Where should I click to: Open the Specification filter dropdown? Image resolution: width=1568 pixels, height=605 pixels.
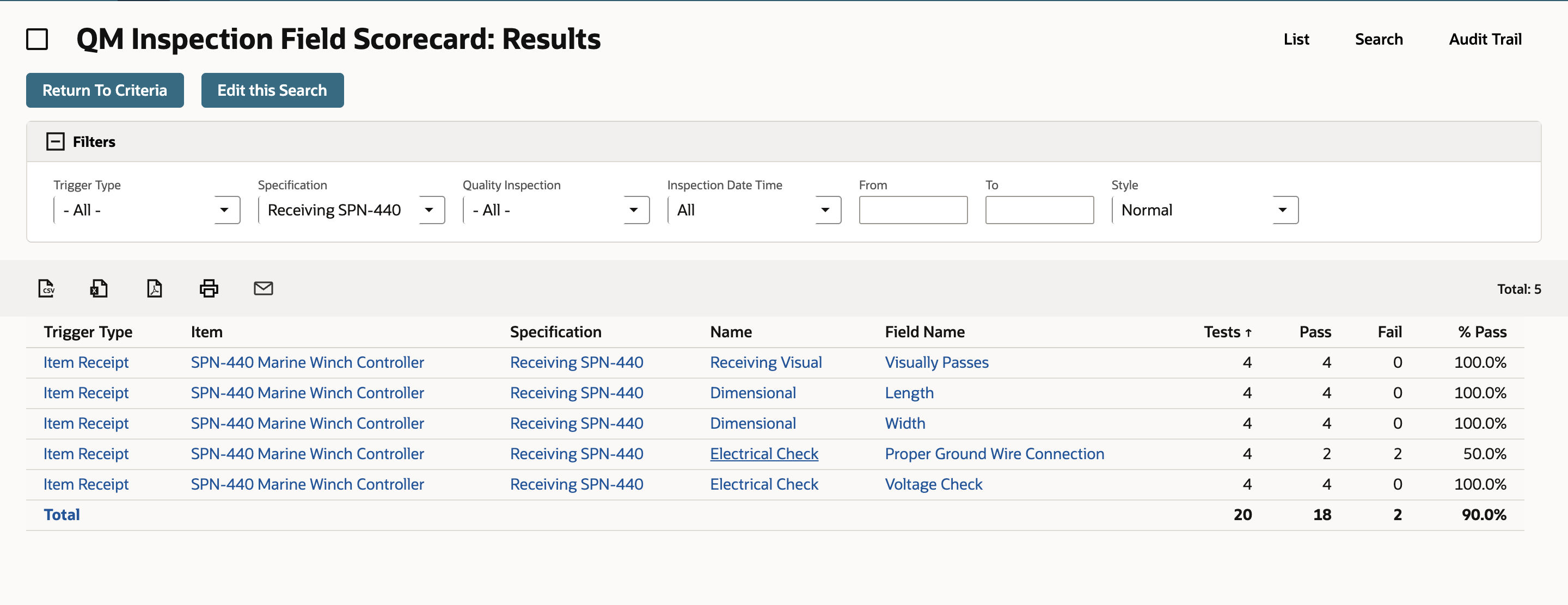[x=351, y=210]
